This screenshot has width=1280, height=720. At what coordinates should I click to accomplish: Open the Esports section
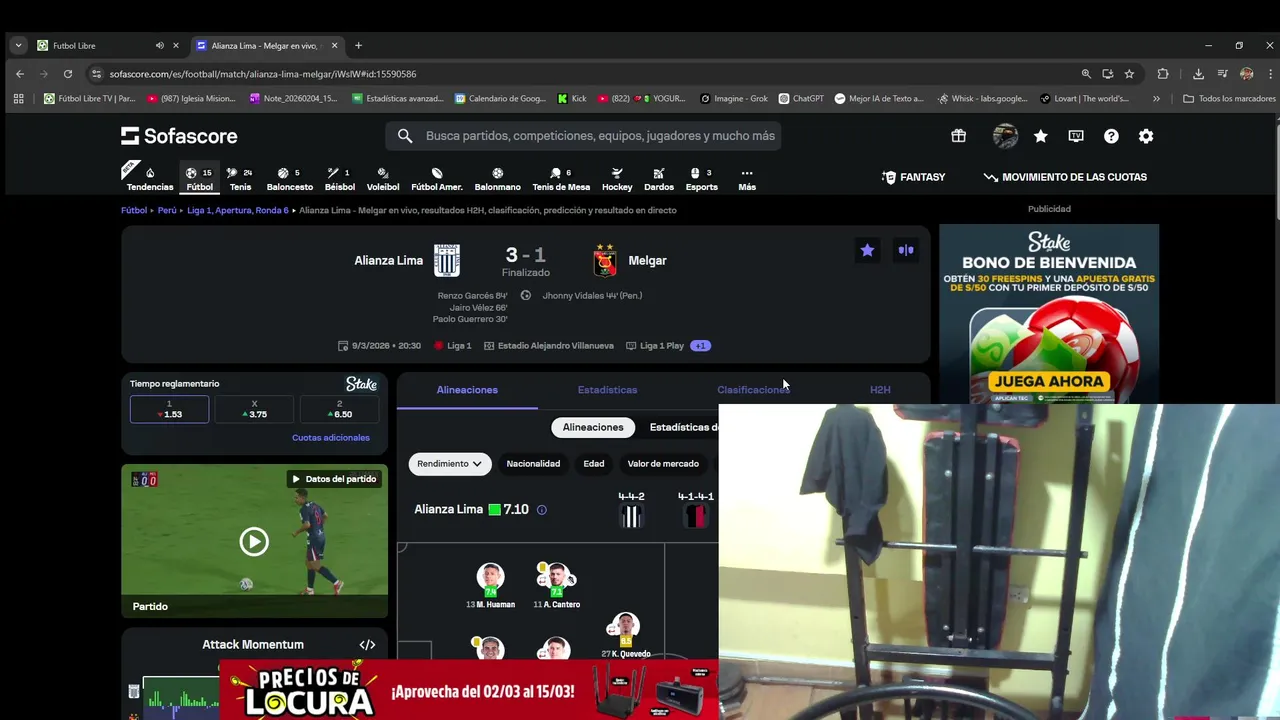tap(701, 178)
